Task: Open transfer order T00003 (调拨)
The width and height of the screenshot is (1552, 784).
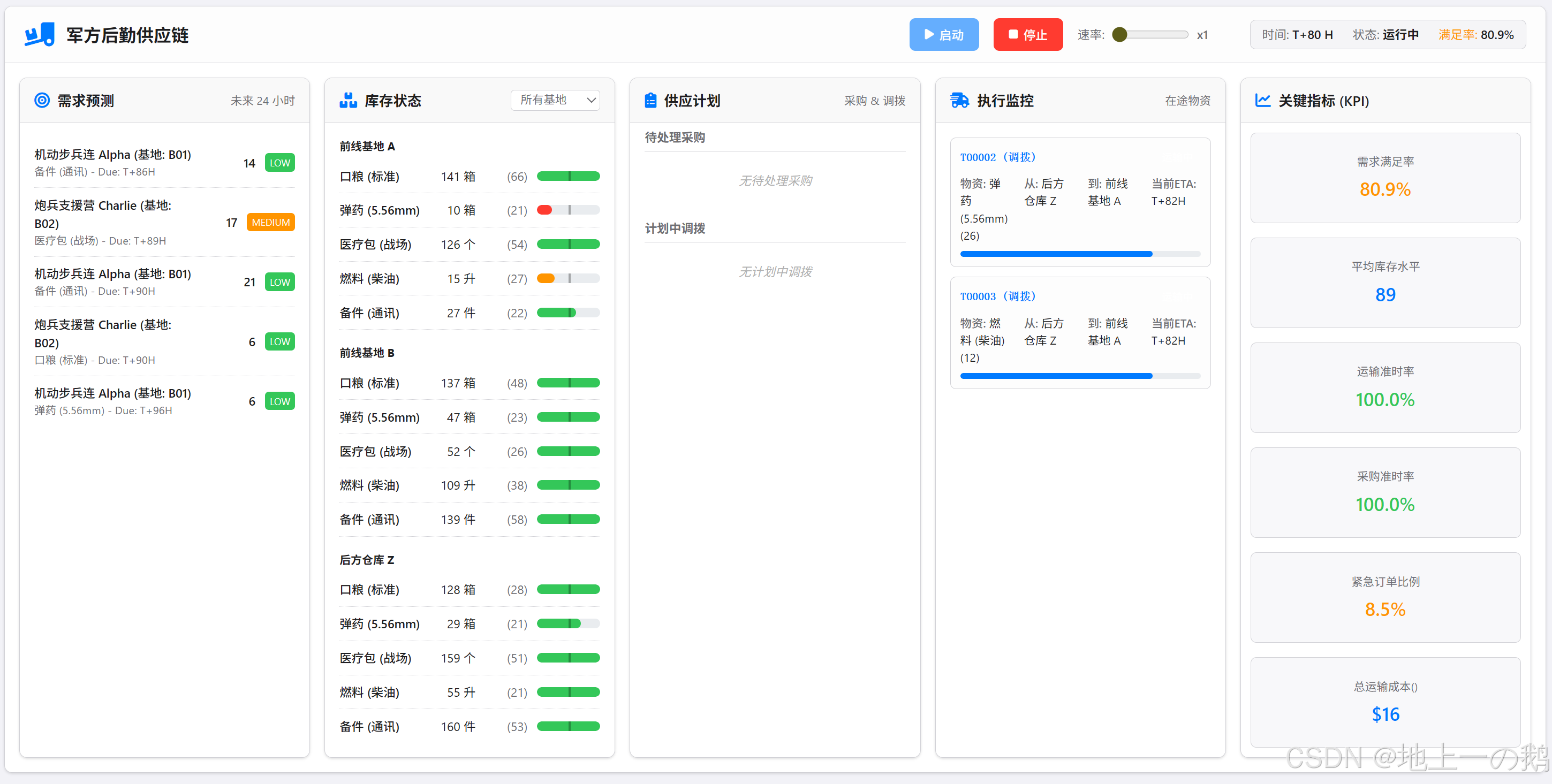Action: click(x=998, y=296)
